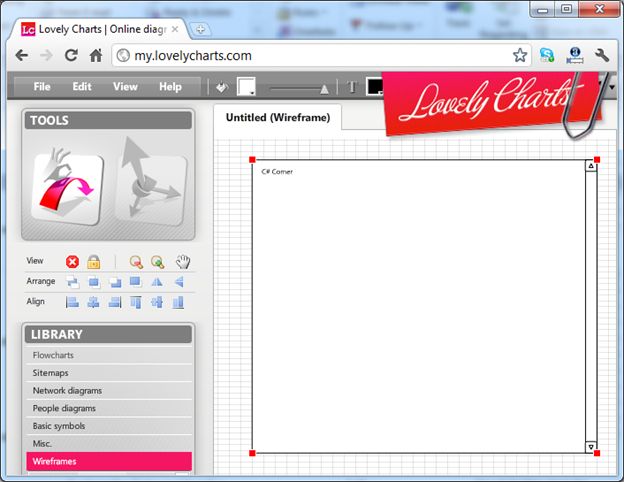This screenshot has width=624, height=482.
Task: Align selected objects to bottom edge
Action: (x=178, y=302)
